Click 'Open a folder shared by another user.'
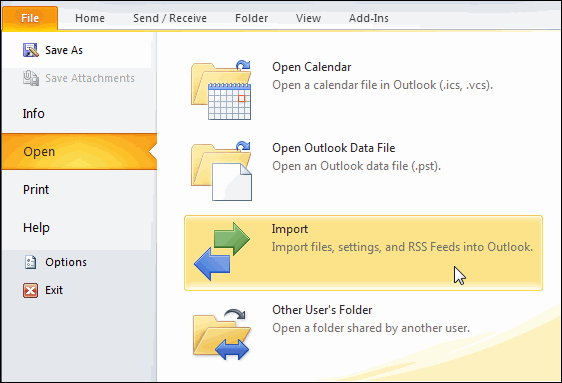The image size is (562, 383). pyautogui.click(x=371, y=328)
